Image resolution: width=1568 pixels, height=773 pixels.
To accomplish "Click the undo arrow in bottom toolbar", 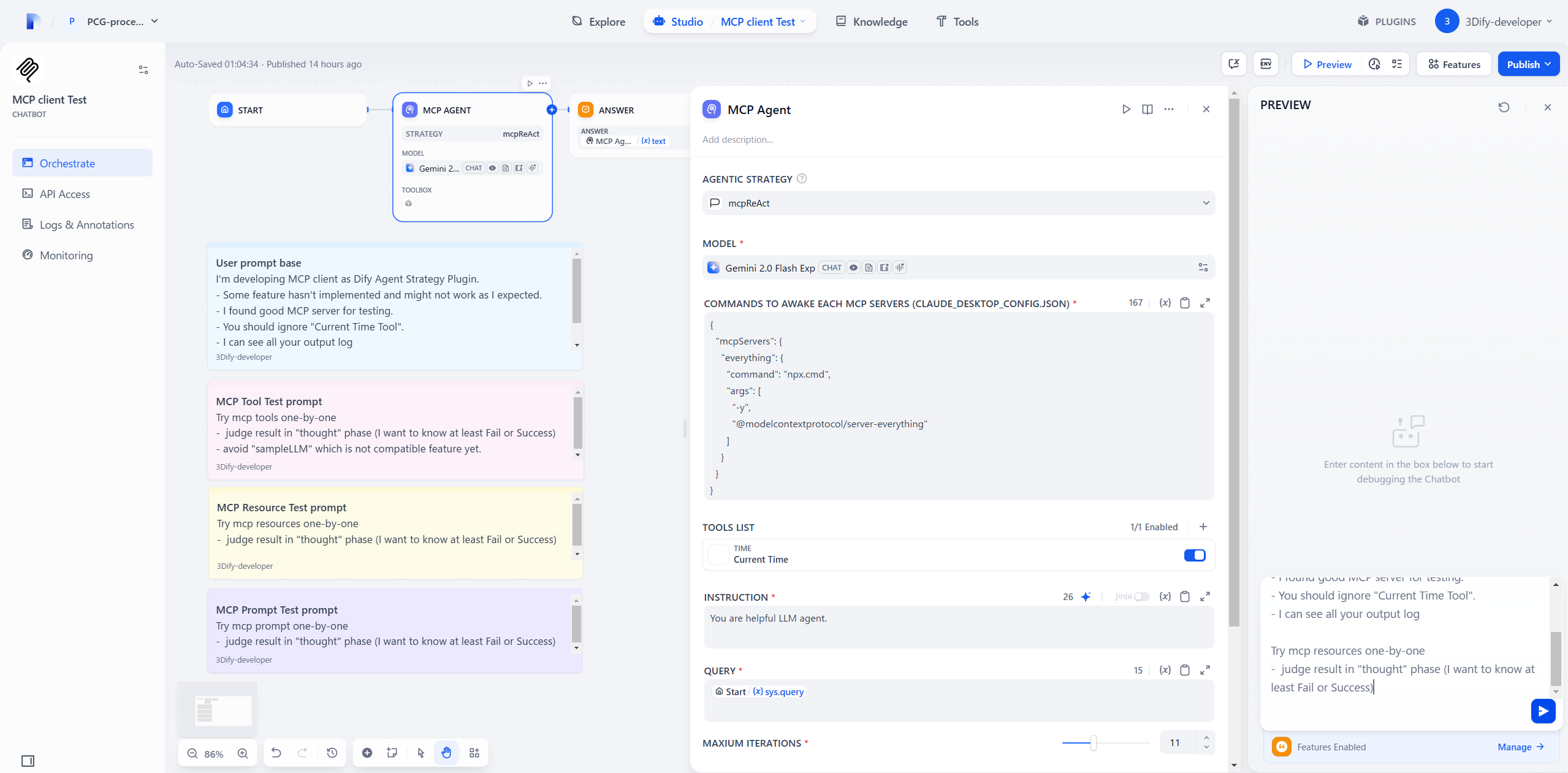I will click(x=276, y=753).
